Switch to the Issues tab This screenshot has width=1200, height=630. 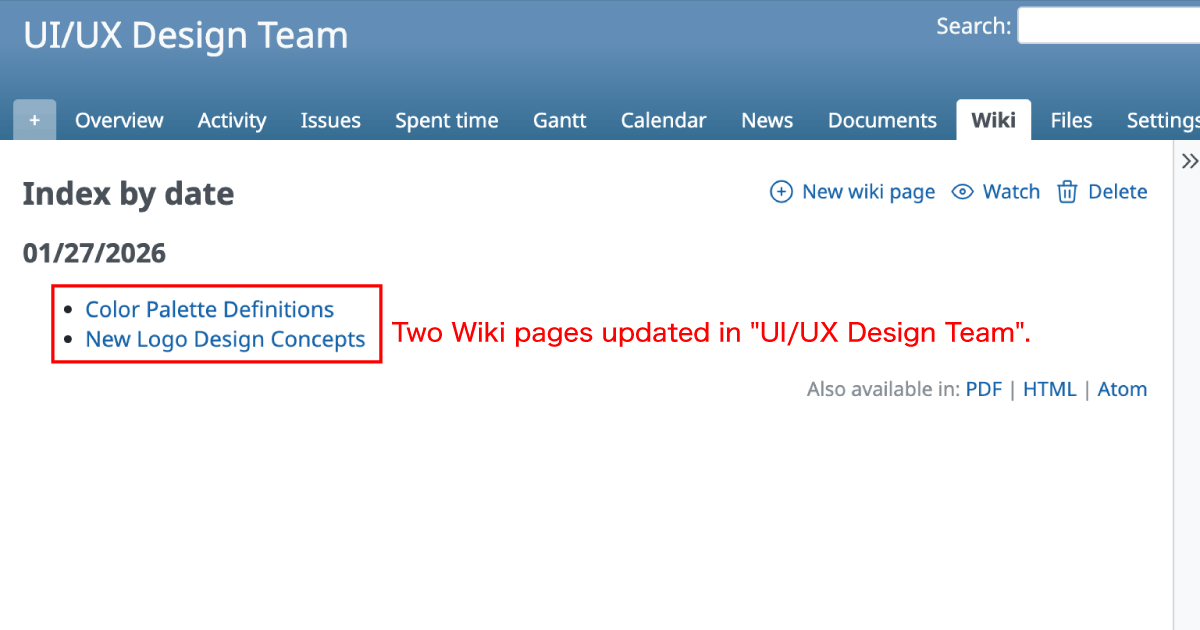(x=330, y=119)
